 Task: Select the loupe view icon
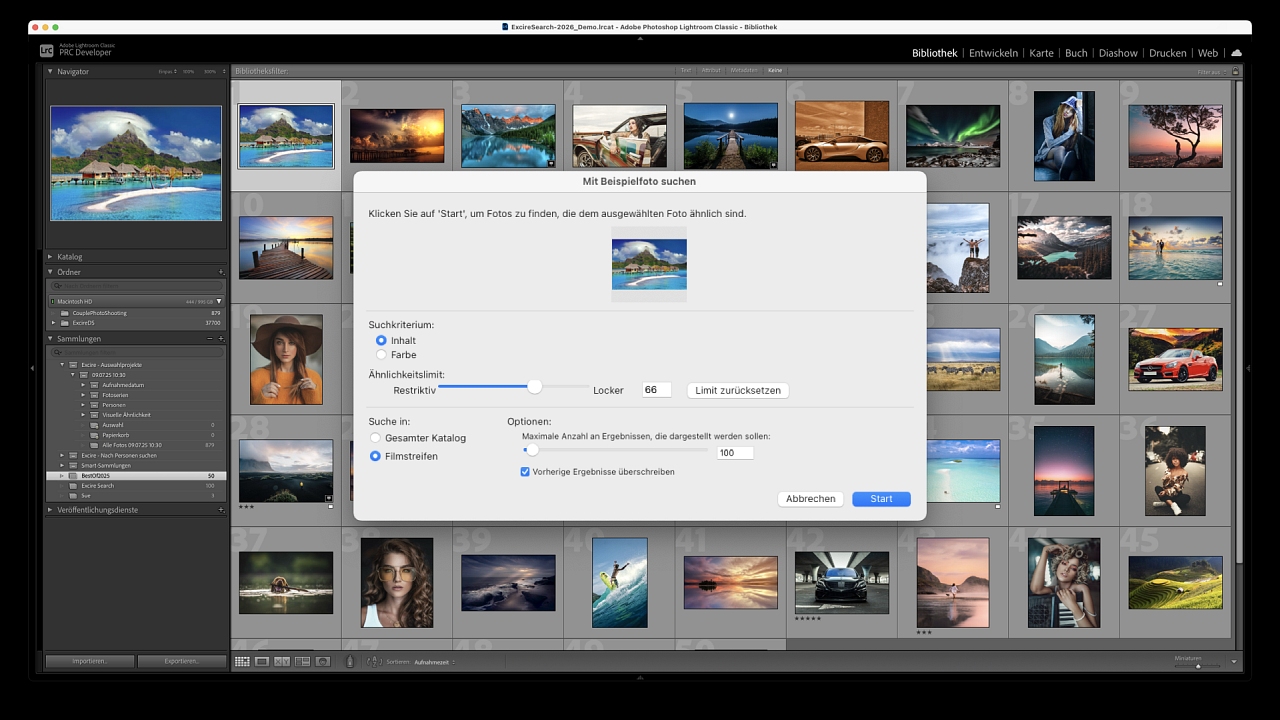[x=262, y=662]
